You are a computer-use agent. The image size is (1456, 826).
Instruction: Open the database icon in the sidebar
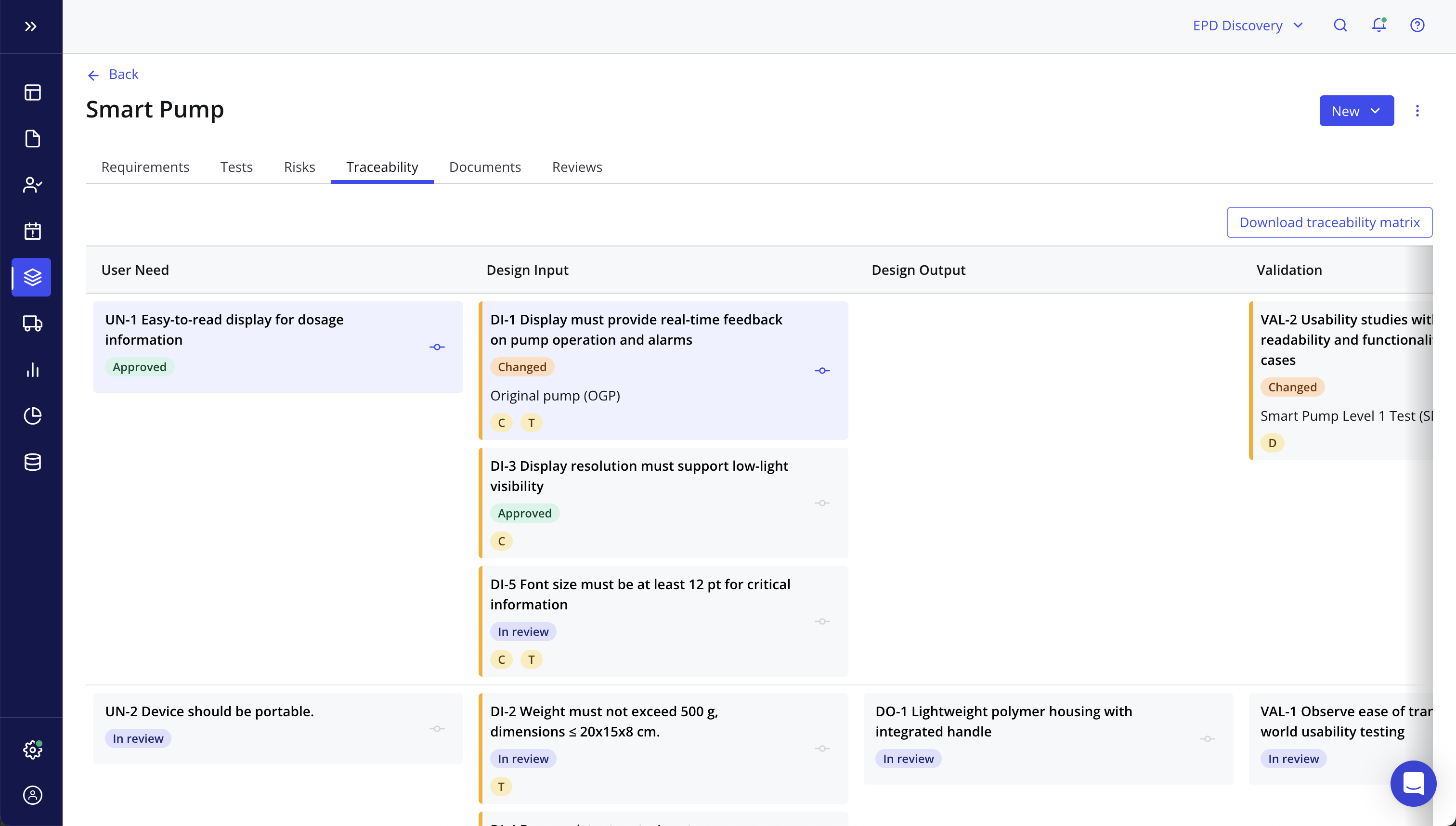32,462
